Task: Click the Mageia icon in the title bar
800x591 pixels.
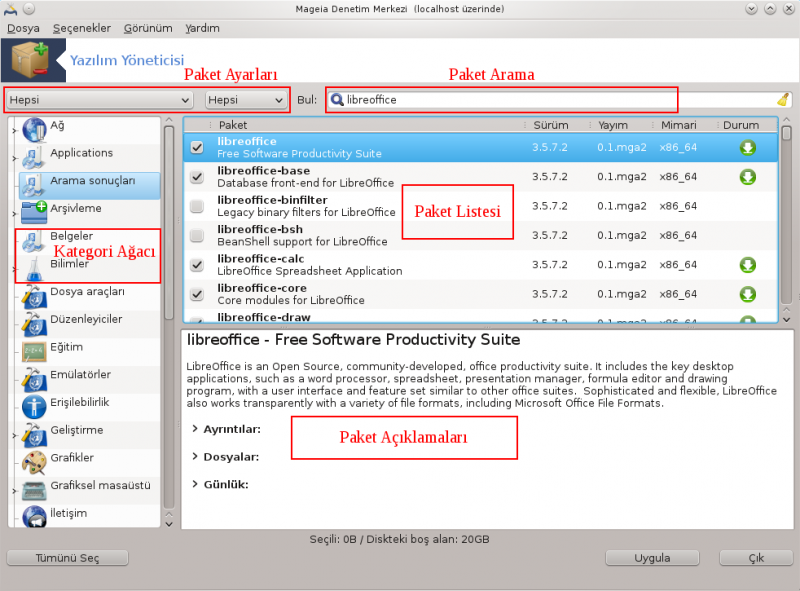Action: (10, 9)
